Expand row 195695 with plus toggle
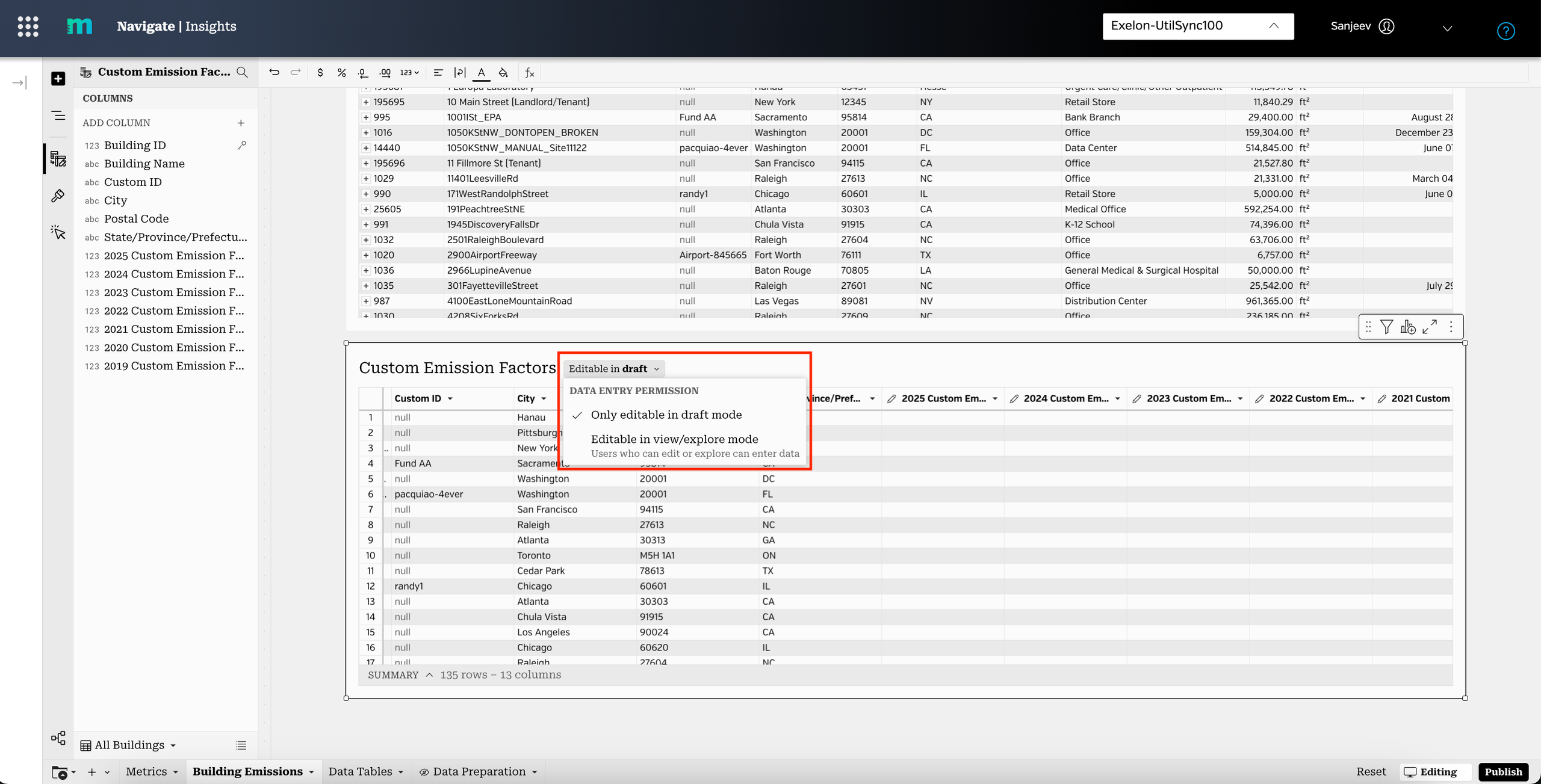 365,102
